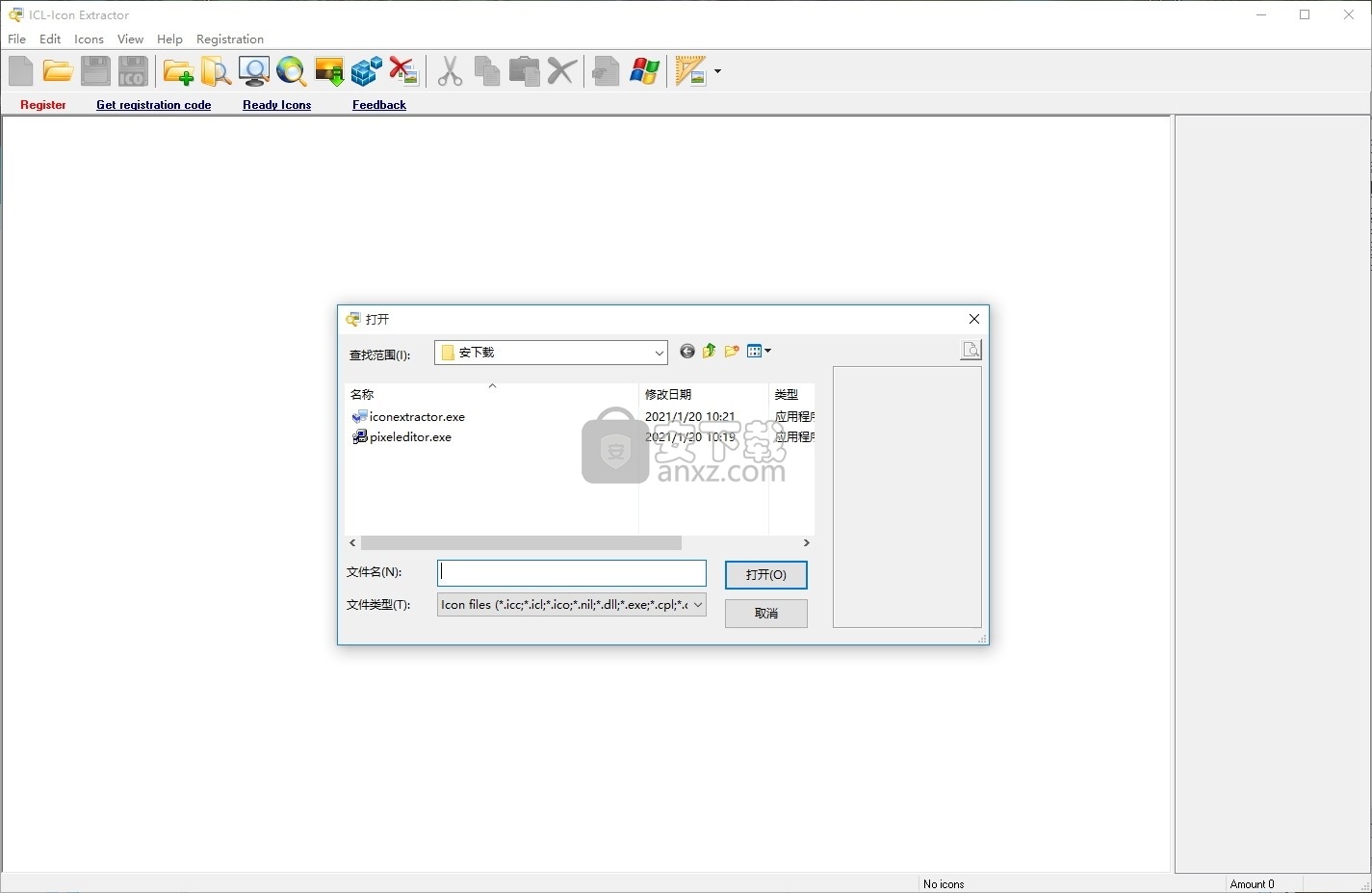Click the 名称 column header
Image resolution: width=1372 pixels, height=893 pixels.
(492, 394)
